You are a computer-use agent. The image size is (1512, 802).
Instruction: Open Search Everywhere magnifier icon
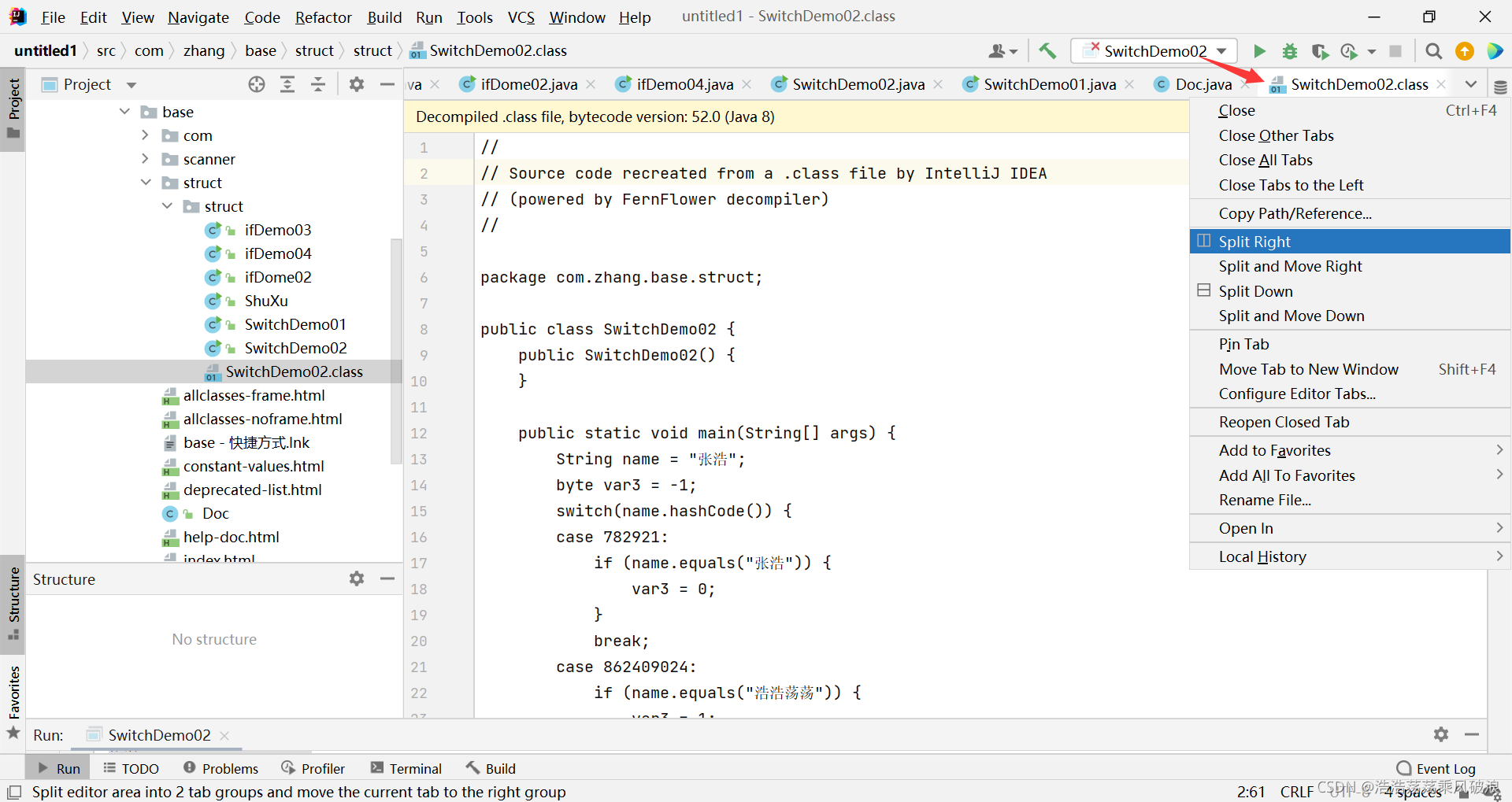click(1434, 51)
